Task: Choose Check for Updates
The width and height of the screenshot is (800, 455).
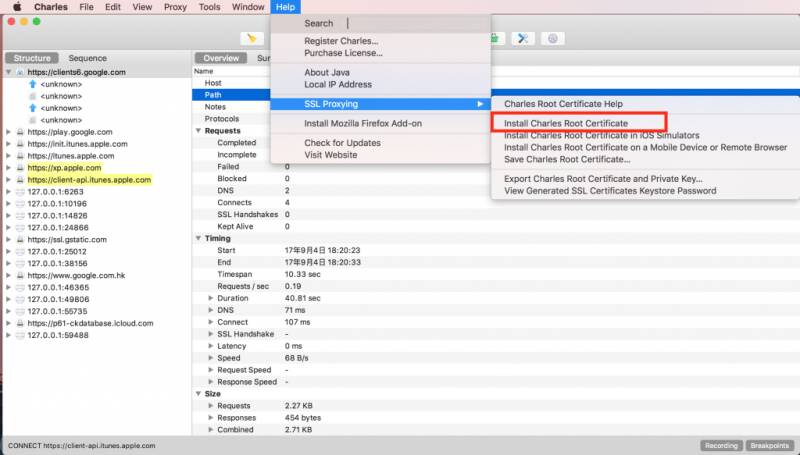Action: pos(342,143)
